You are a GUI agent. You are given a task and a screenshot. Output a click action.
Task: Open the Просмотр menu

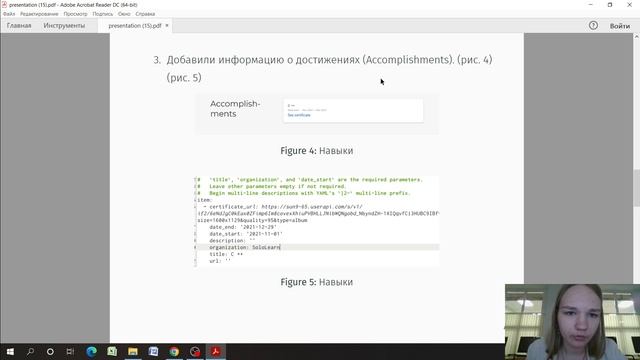(76, 14)
